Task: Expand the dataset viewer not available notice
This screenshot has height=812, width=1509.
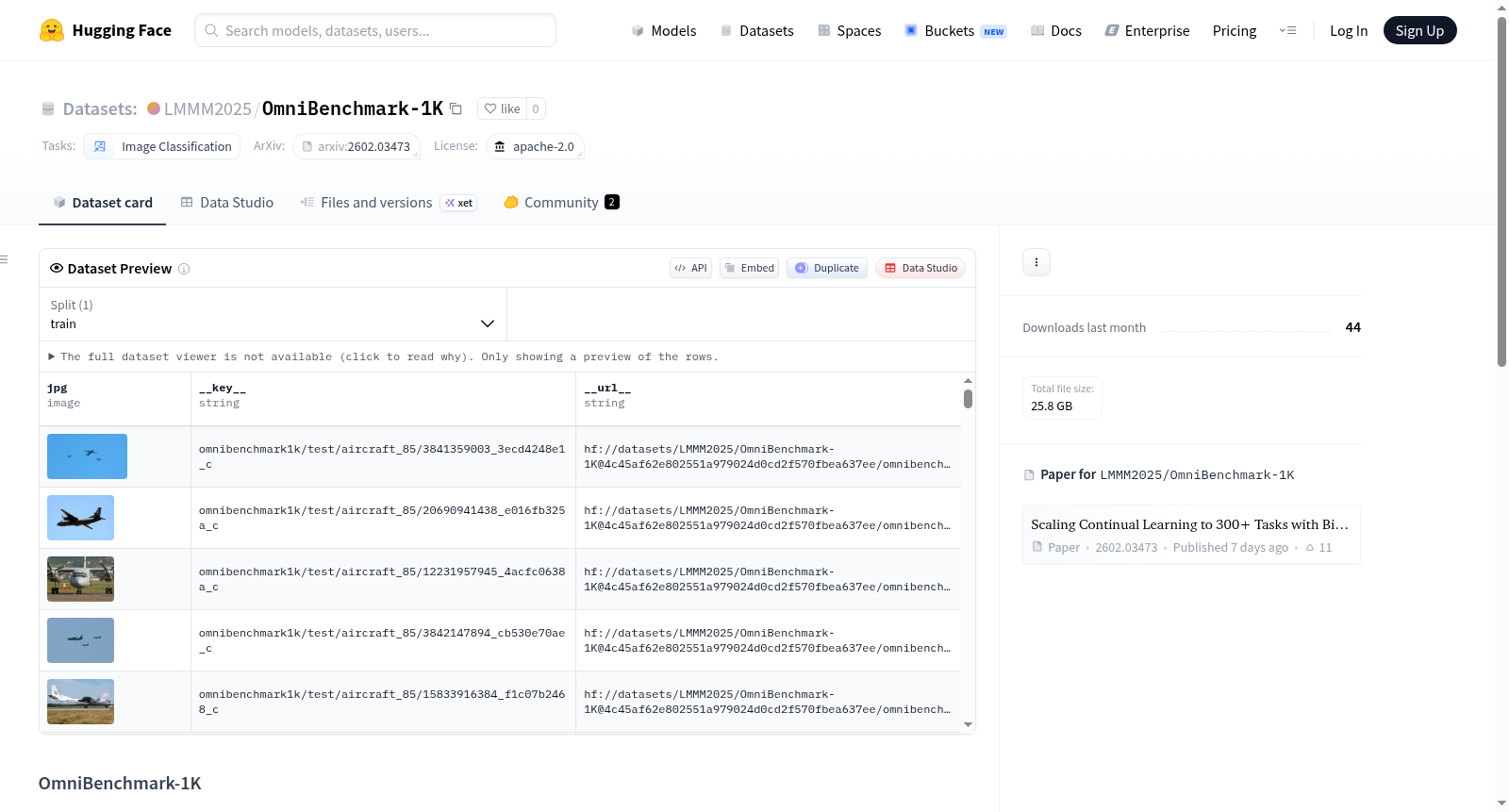Action: 384,356
